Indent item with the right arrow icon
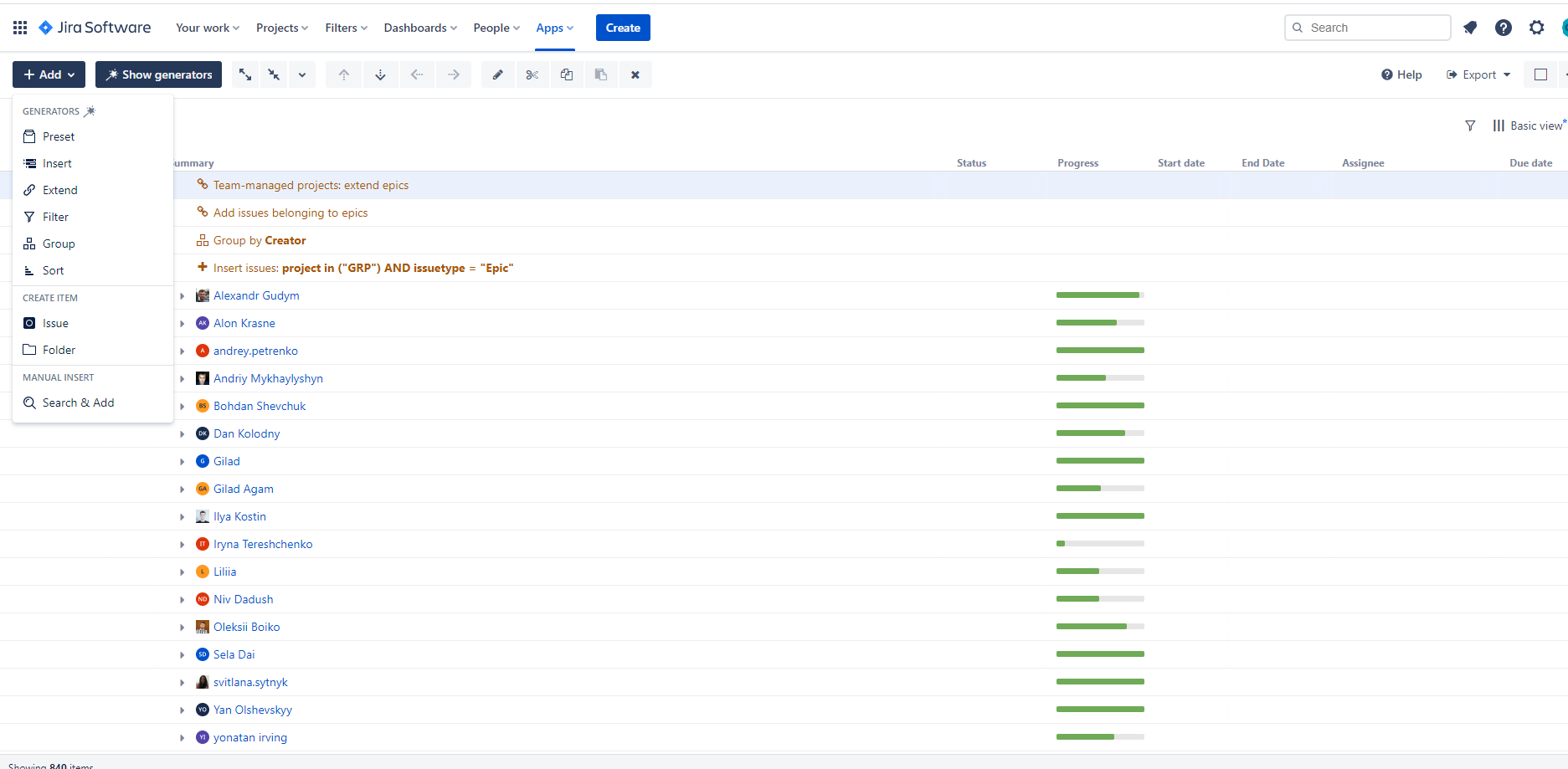 [454, 74]
